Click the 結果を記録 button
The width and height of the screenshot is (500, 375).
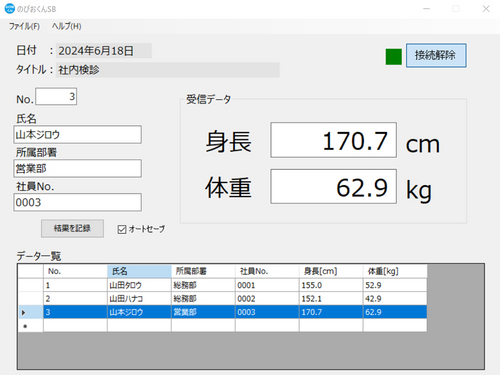72,228
